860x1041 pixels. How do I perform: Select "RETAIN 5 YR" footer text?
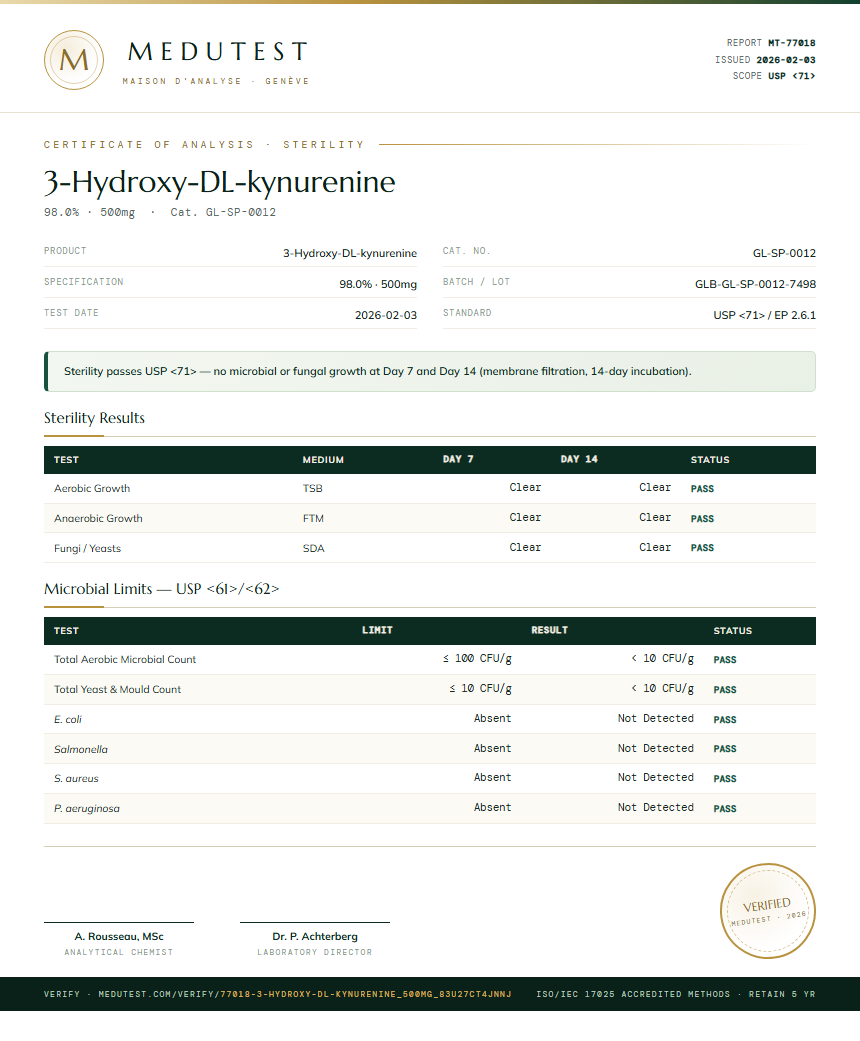click(782, 995)
